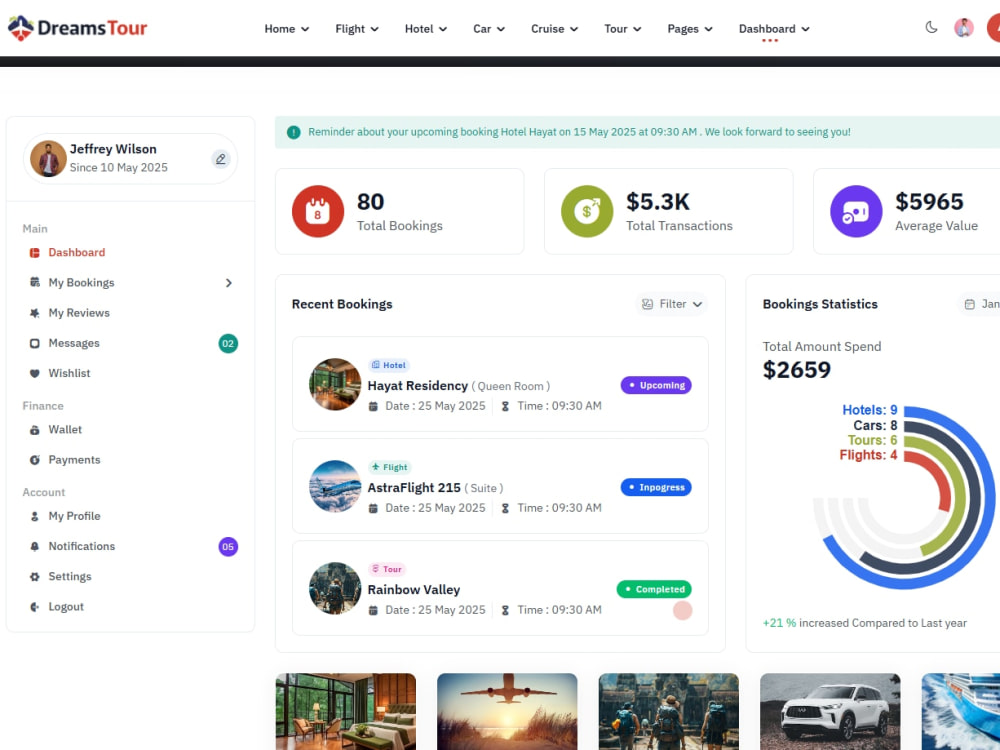Click the Notifications bell icon
The height and width of the screenshot is (750, 1000).
(34, 546)
